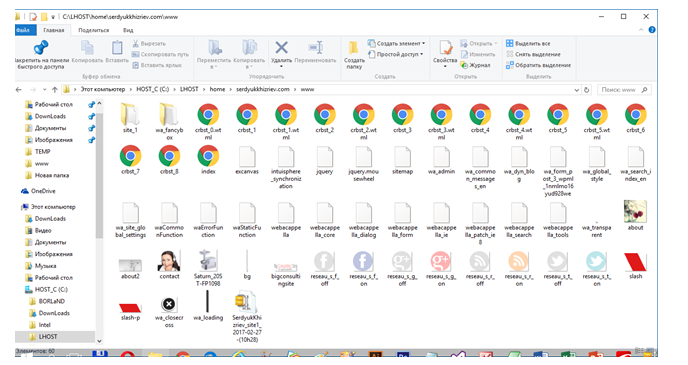Open Простой доступ dropdown
Image resolution: width=688 pixels, height=365 pixels.
(395, 54)
